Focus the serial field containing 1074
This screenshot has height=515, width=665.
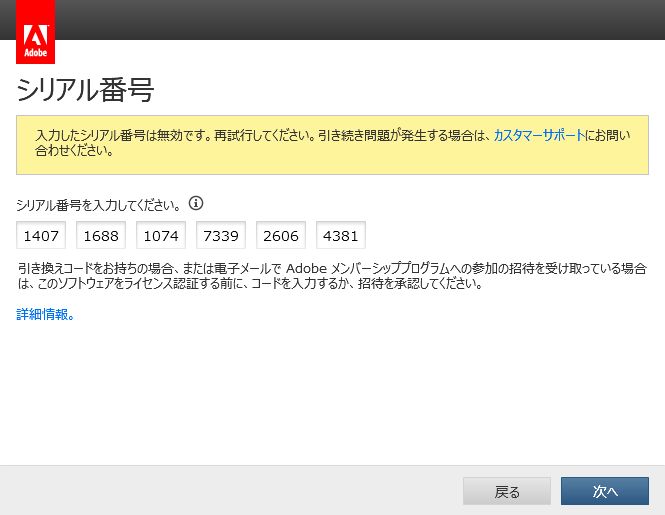pyautogui.click(x=161, y=235)
